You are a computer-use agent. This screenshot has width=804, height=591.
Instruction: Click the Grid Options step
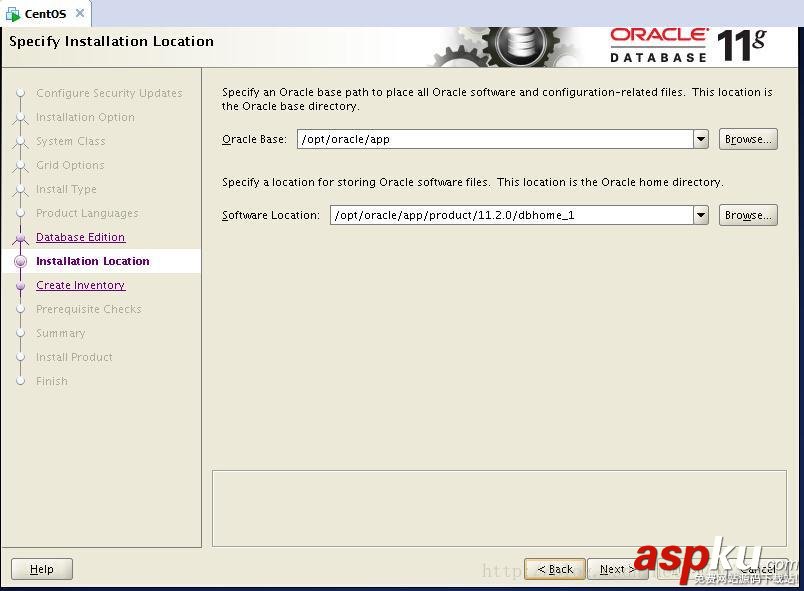click(x=70, y=165)
